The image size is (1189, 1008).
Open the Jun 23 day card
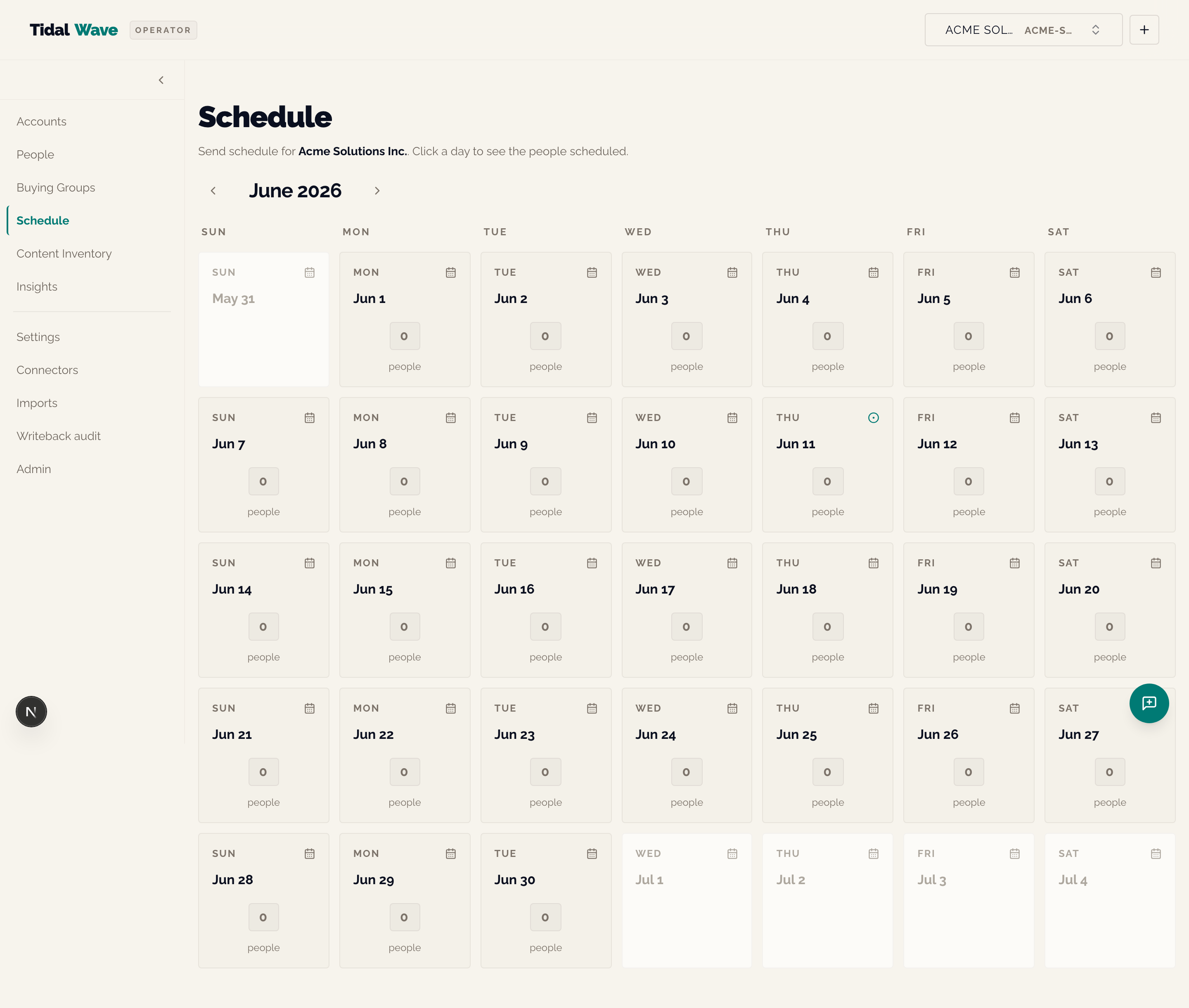pyautogui.click(x=546, y=755)
